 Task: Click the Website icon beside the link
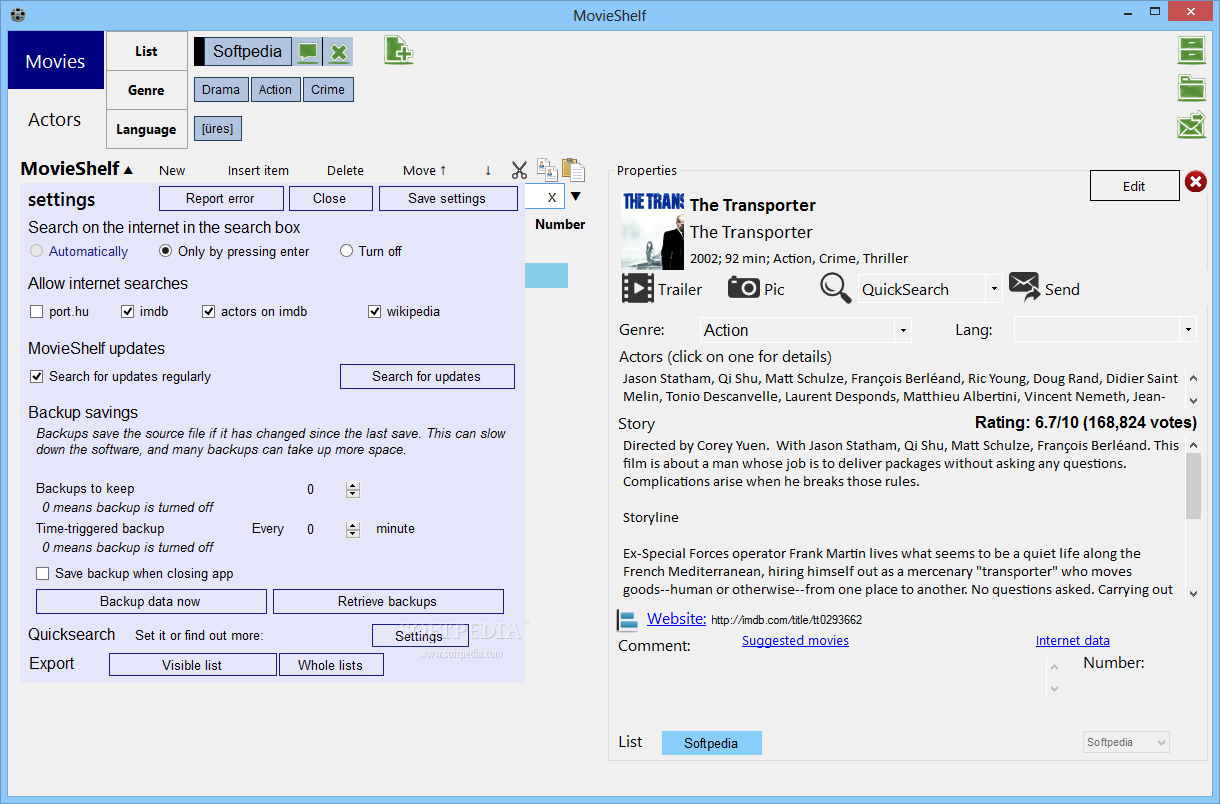coord(628,620)
